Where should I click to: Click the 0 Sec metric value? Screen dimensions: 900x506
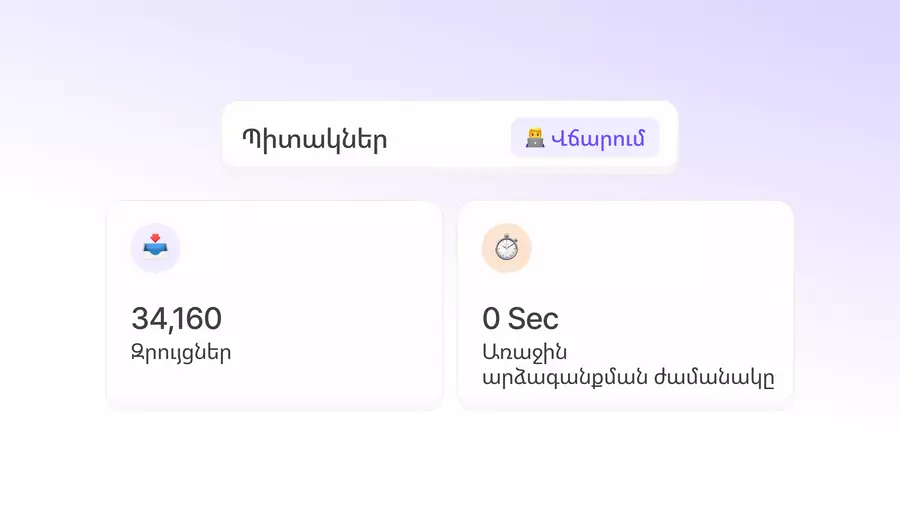point(520,319)
